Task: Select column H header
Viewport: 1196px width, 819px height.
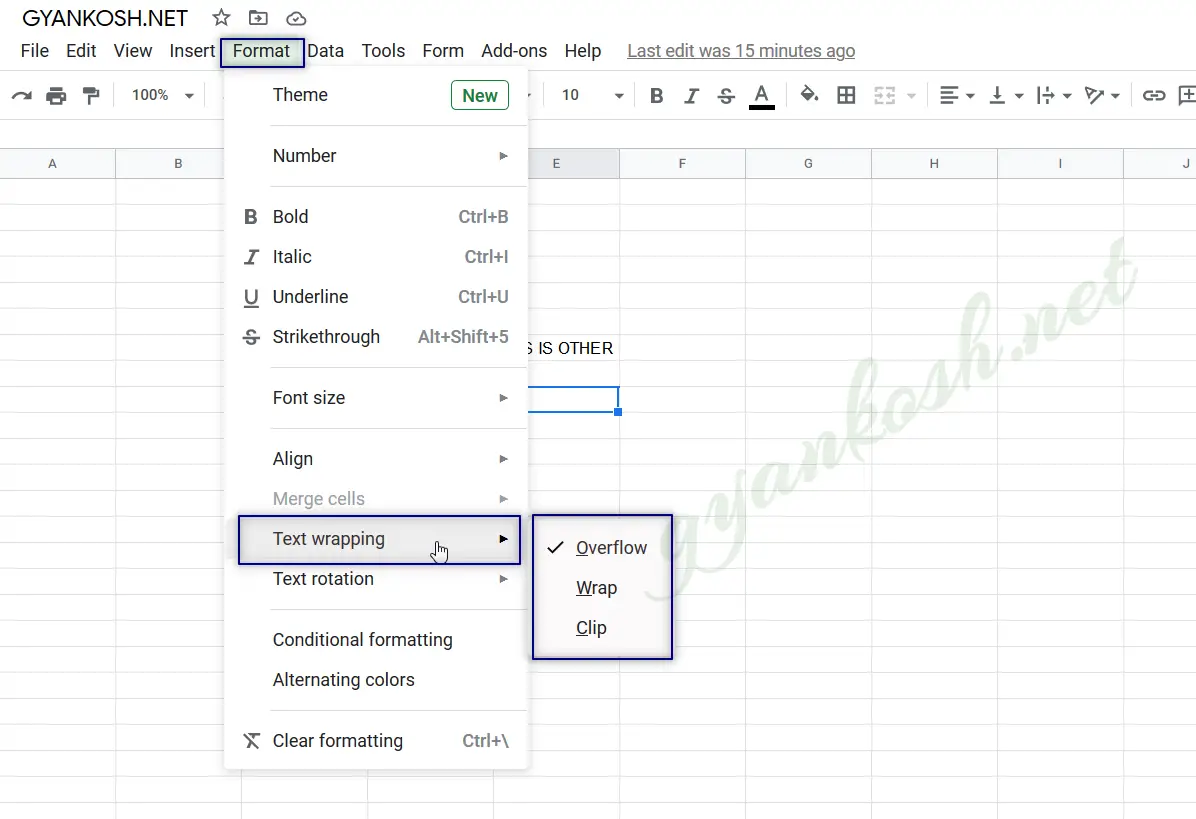Action: click(934, 164)
